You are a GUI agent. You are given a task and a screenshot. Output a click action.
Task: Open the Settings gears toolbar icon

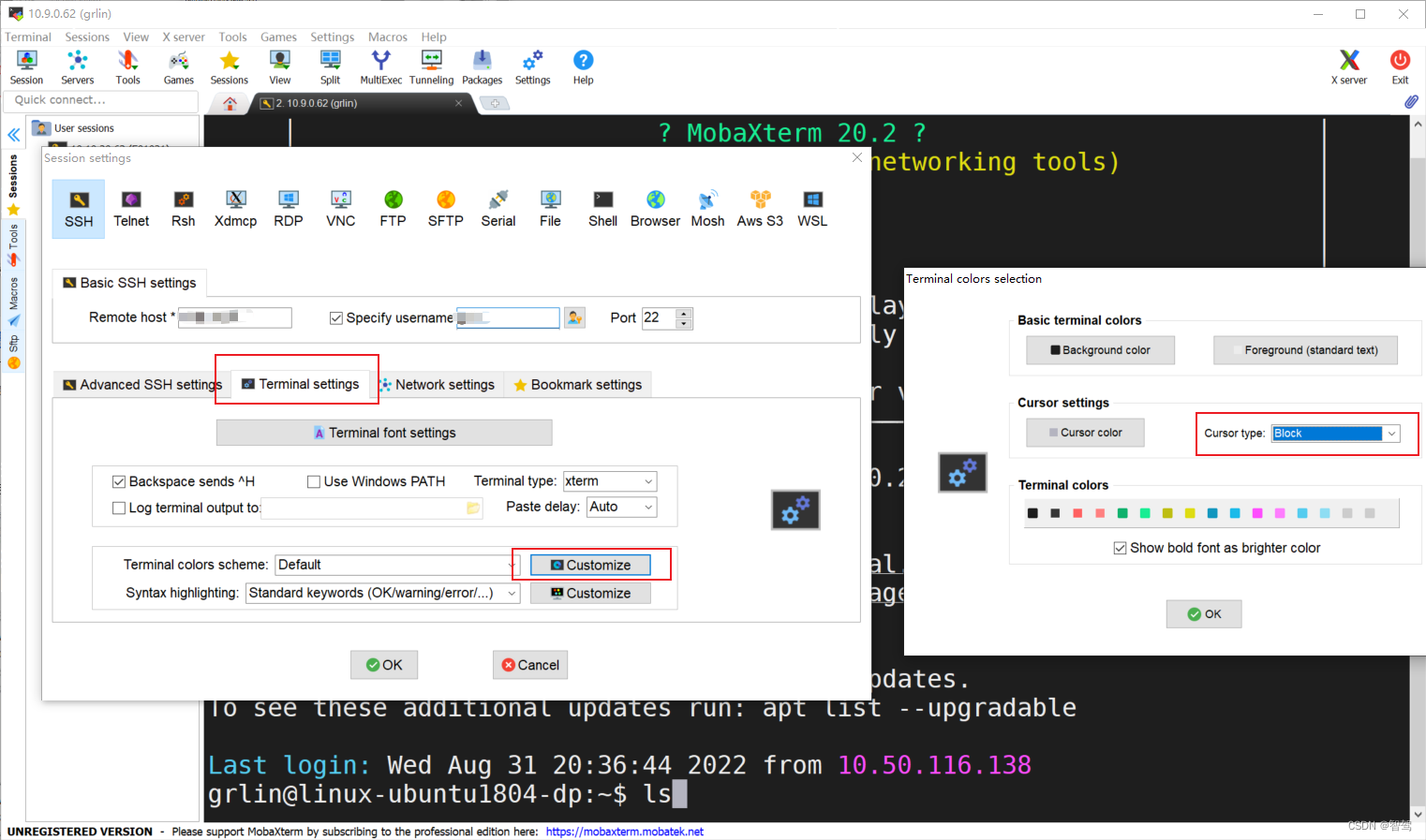coord(532,67)
